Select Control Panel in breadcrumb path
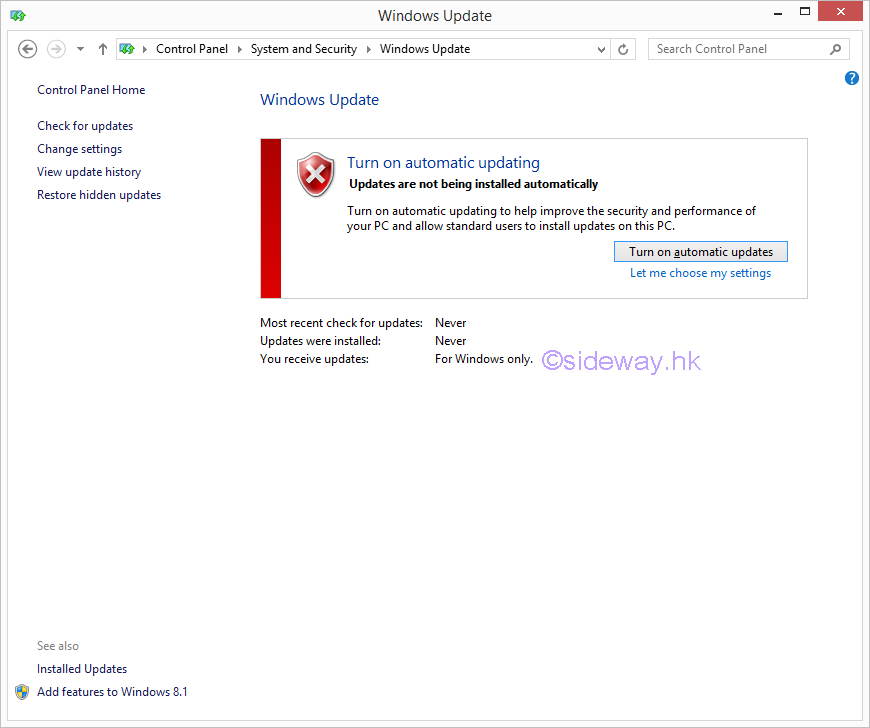The image size is (870, 728). tap(192, 49)
